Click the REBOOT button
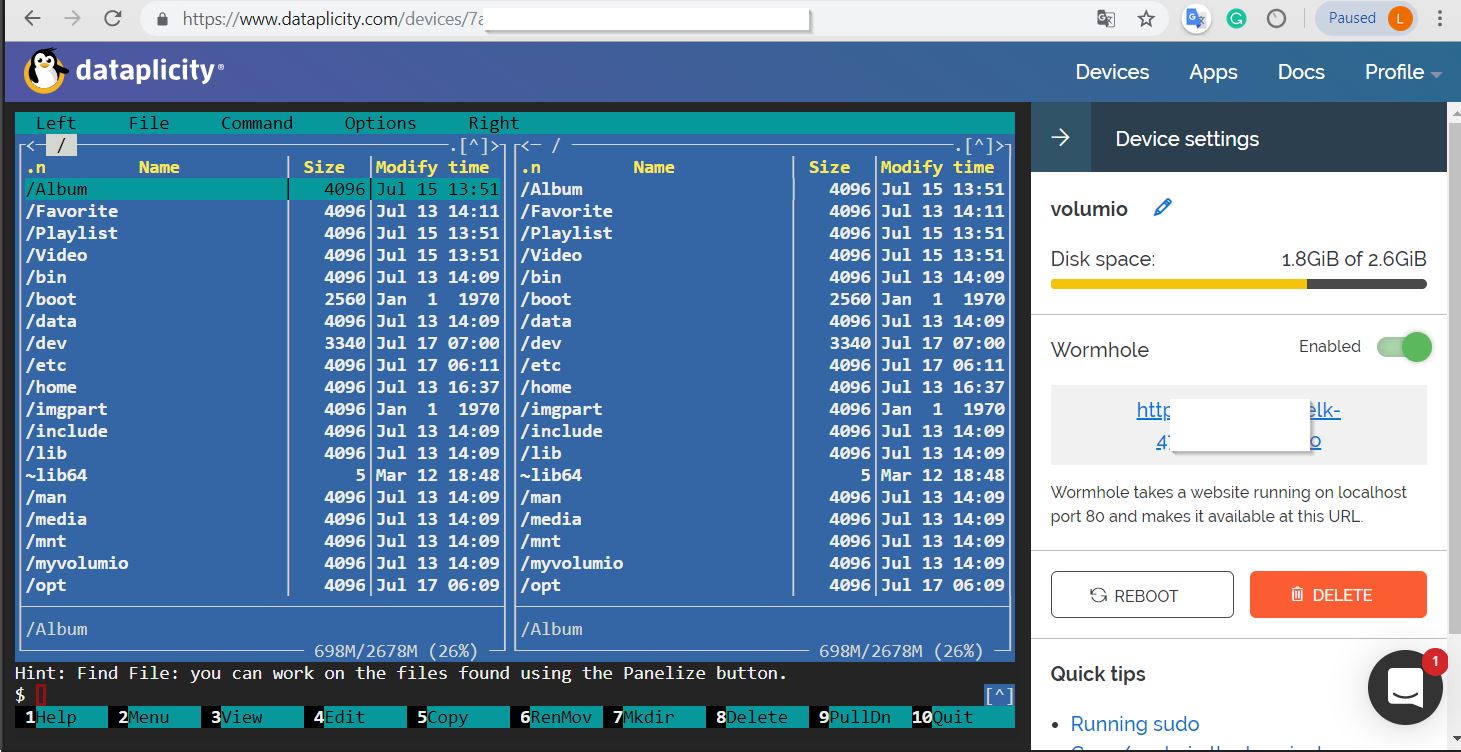The image size is (1461, 752). (x=1142, y=595)
